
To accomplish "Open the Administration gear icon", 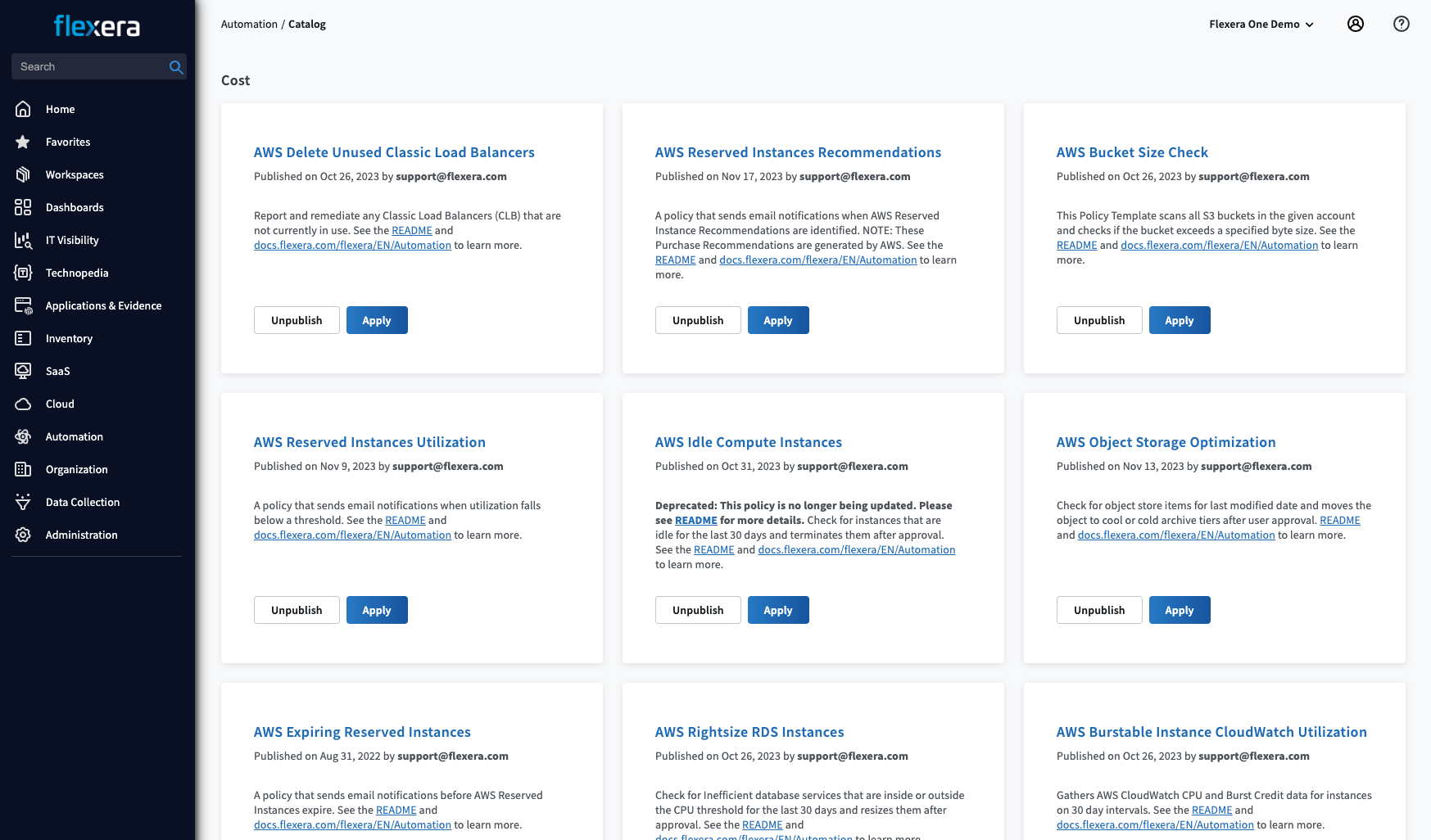I will (23, 535).
